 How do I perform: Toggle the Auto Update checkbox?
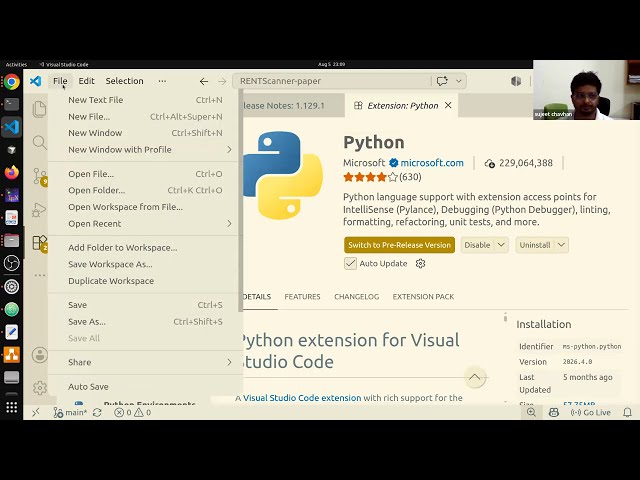[350, 264]
